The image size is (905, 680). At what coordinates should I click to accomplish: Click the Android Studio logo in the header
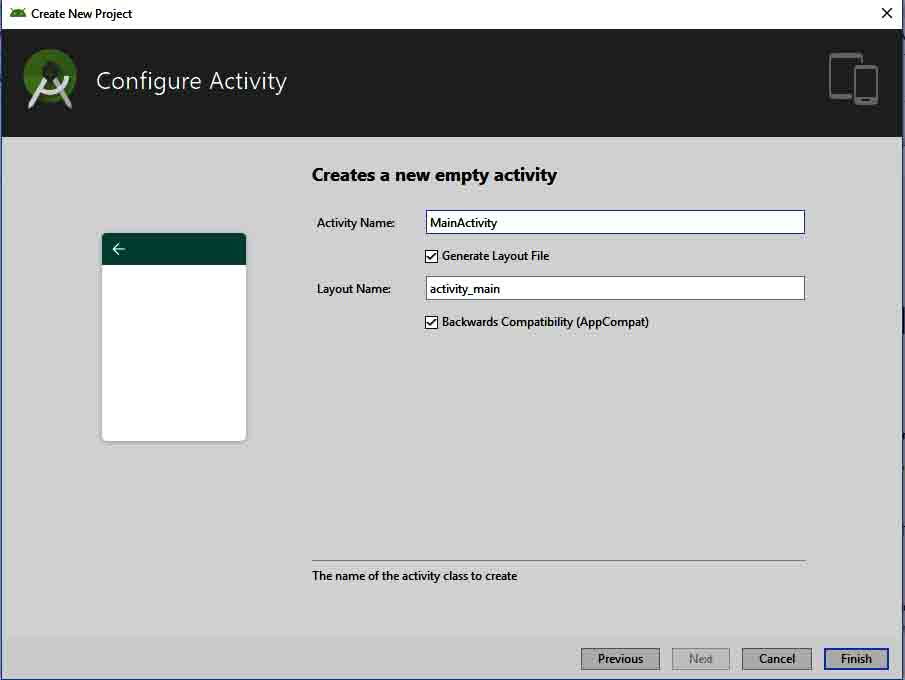50,80
